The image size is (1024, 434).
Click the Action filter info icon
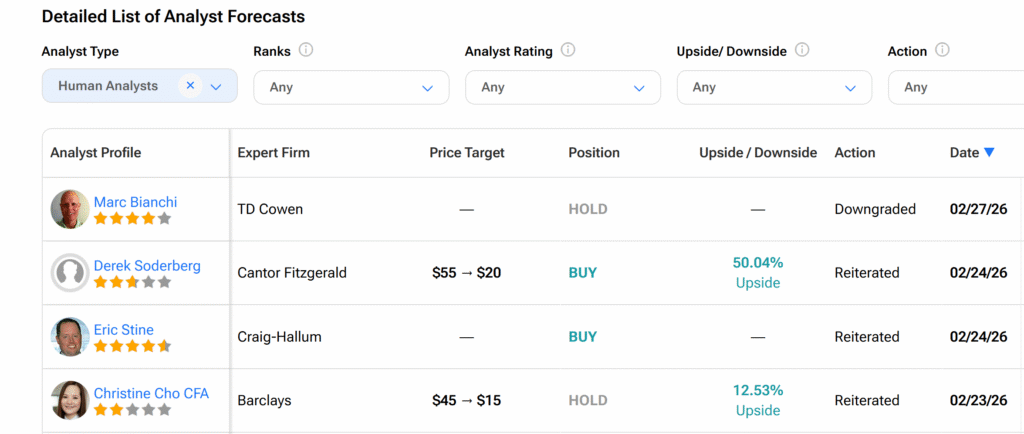pyautogui.click(x=942, y=50)
